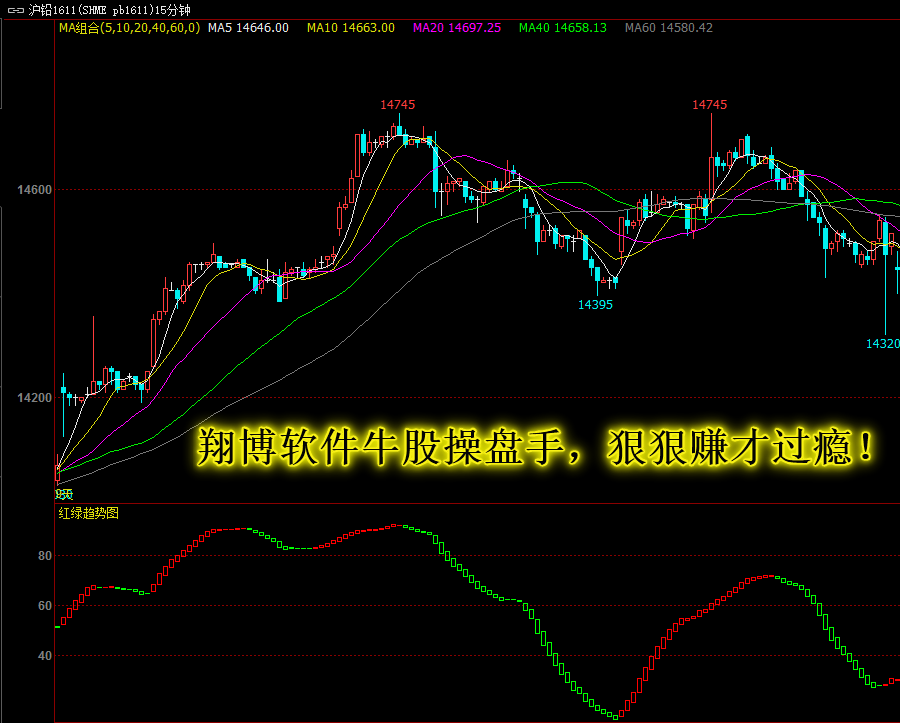Select the MA40 14658.13 legend entry
The height and width of the screenshot is (723, 900).
pyautogui.click(x=562, y=28)
